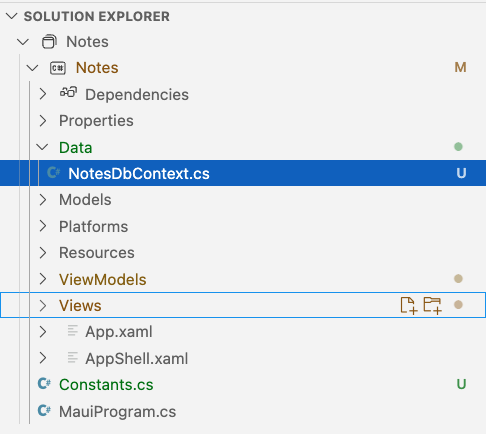Select the ViewModels folder label
This screenshot has height=434, width=486.
pos(103,279)
